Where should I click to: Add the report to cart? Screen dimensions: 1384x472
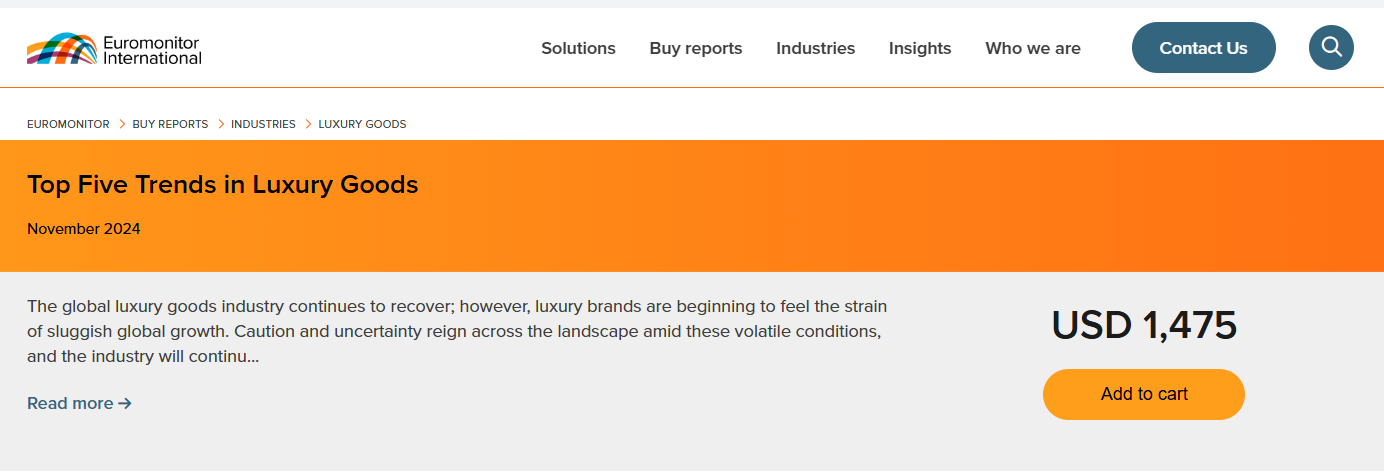point(1143,394)
